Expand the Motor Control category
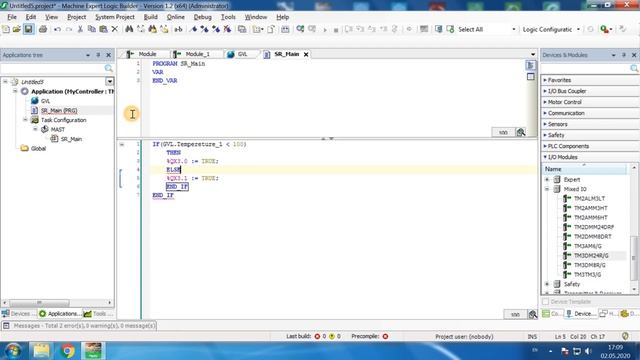Screen dimensions: 640x360 (x=545, y=102)
